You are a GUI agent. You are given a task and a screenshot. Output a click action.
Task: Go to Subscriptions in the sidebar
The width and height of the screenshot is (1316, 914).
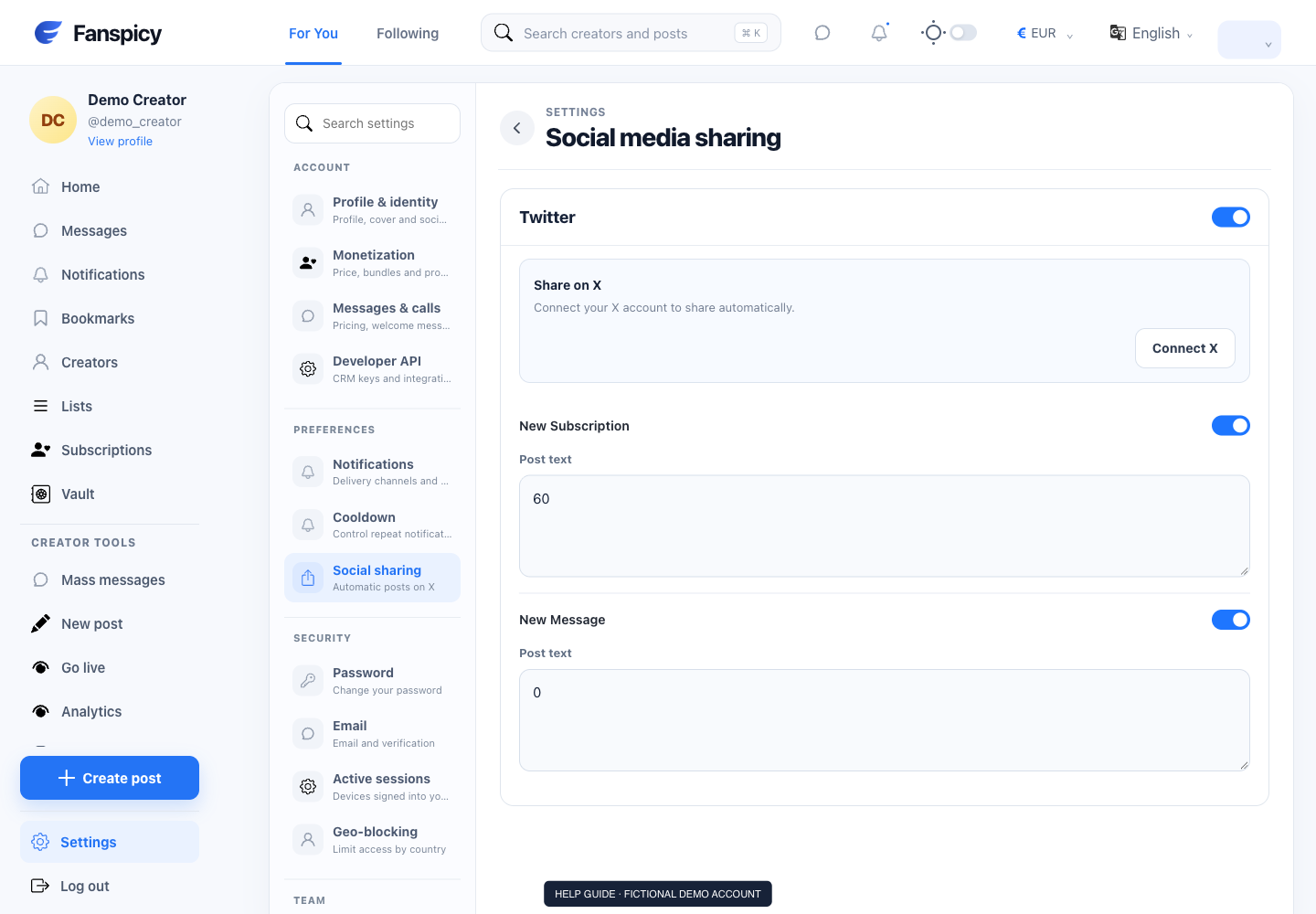pos(110,450)
